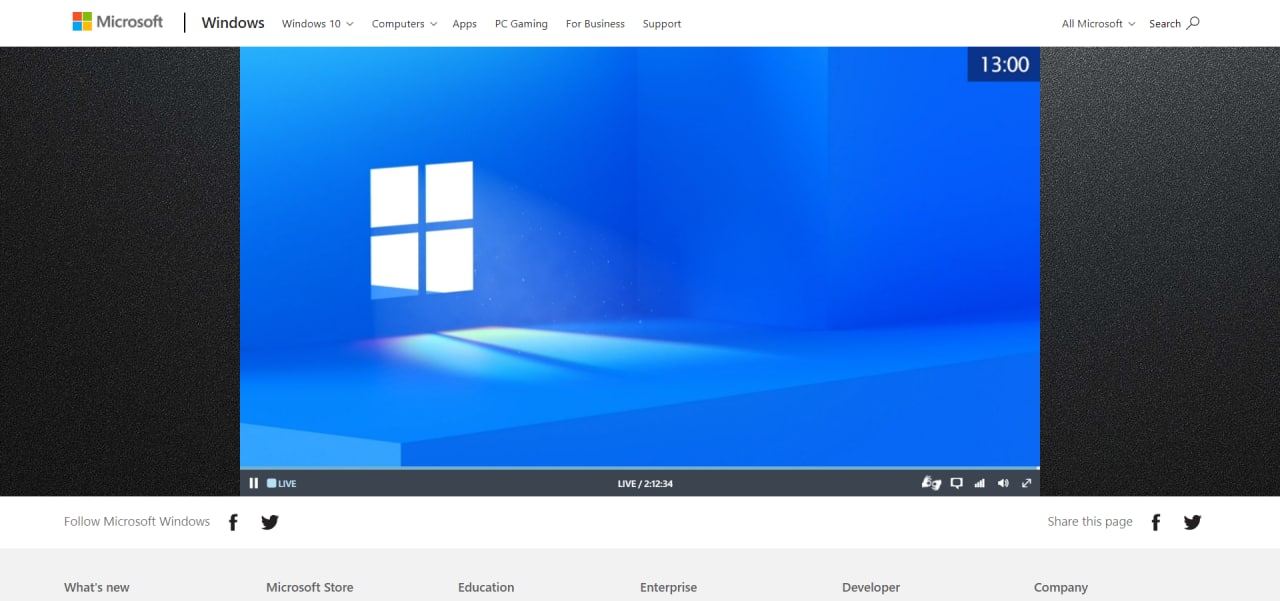Expand the All Microsoft dropdown
Viewport: 1280px width, 601px height.
[1098, 24]
